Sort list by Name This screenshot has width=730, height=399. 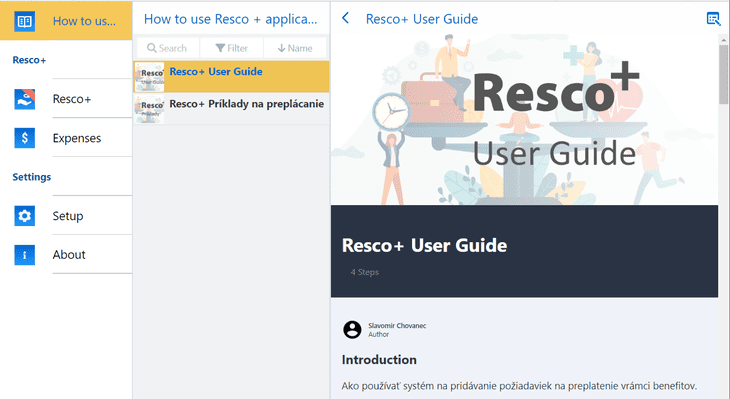click(x=295, y=48)
